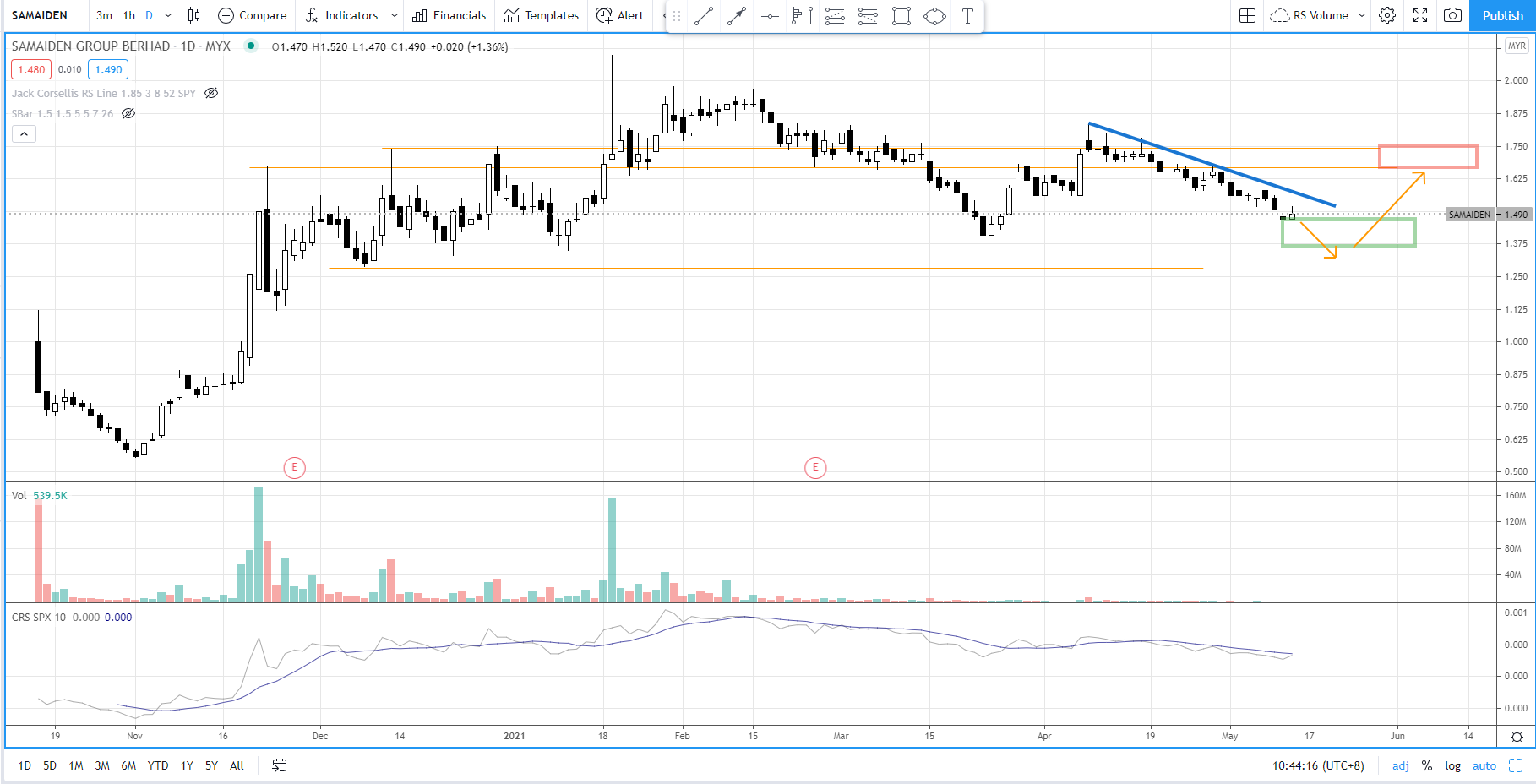The width and height of the screenshot is (1536, 784).
Task: Open the Templates menu
Action: tap(542, 15)
